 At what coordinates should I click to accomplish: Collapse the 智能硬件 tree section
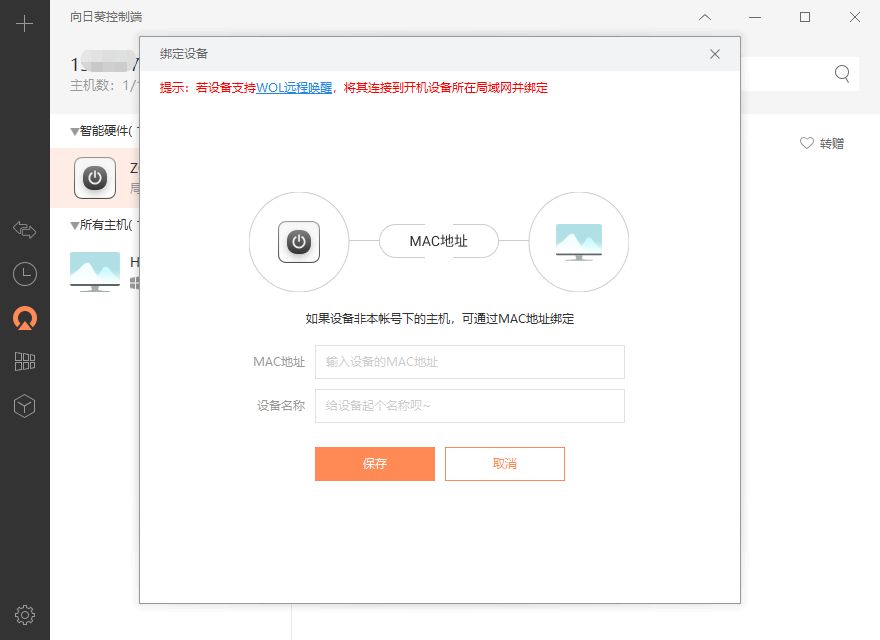tap(75, 131)
